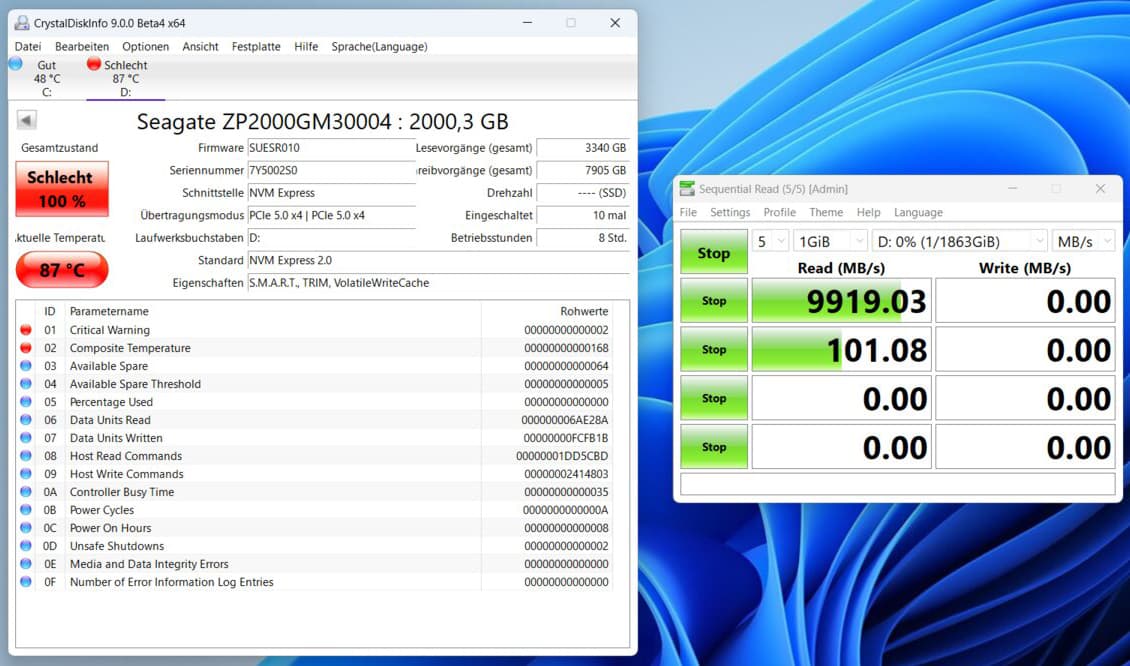Click the Standard field showing NVM Express 2.0
This screenshot has width=1130, height=666.
click(x=438, y=260)
